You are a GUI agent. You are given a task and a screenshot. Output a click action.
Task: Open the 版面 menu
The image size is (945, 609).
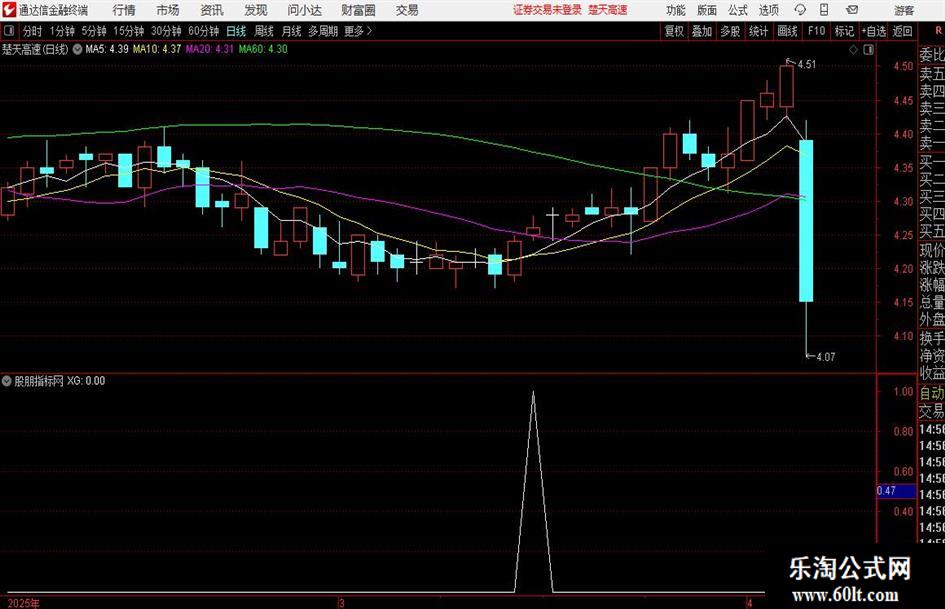tap(707, 10)
